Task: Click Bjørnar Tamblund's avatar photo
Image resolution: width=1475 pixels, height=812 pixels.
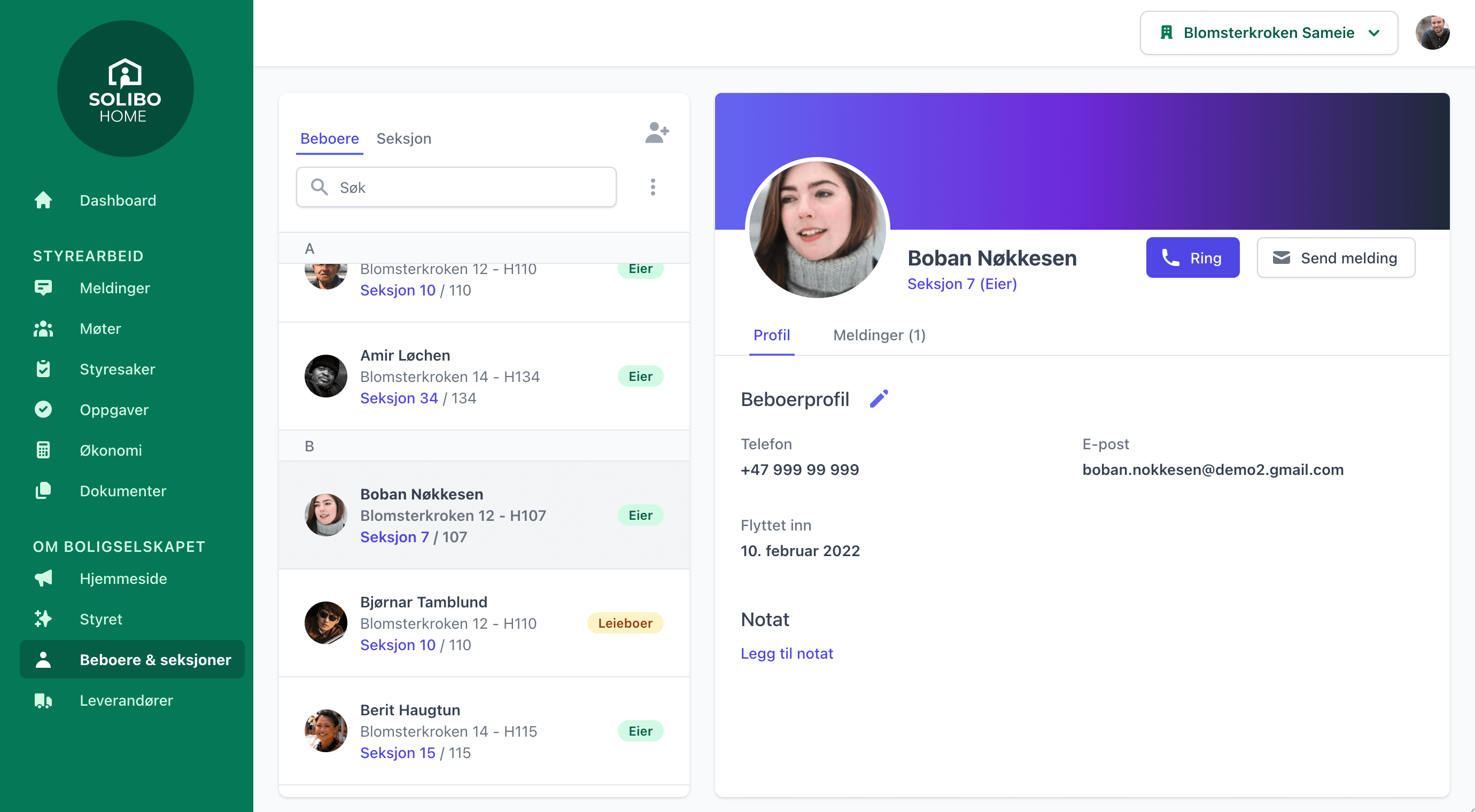Action: [x=326, y=623]
